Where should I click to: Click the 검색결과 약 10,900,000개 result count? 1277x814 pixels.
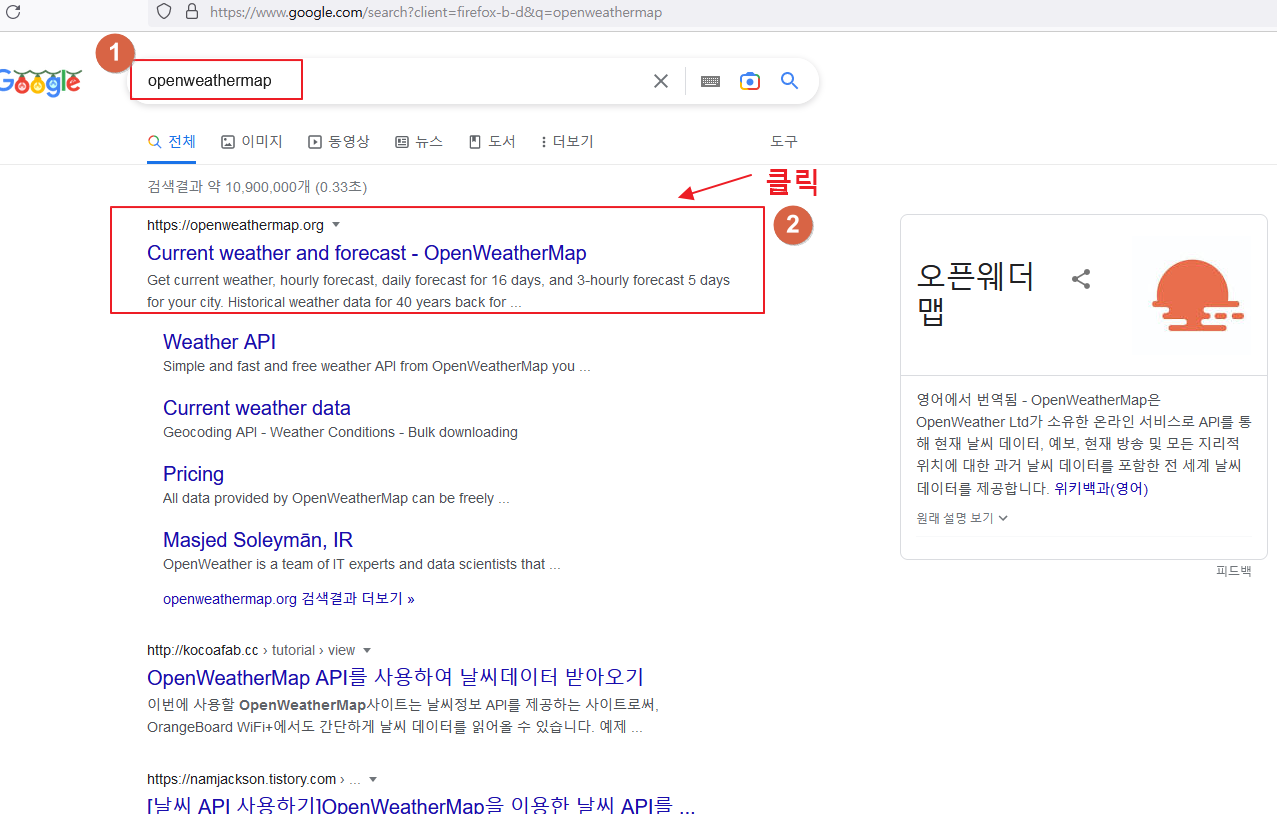click(x=257, y=187)
